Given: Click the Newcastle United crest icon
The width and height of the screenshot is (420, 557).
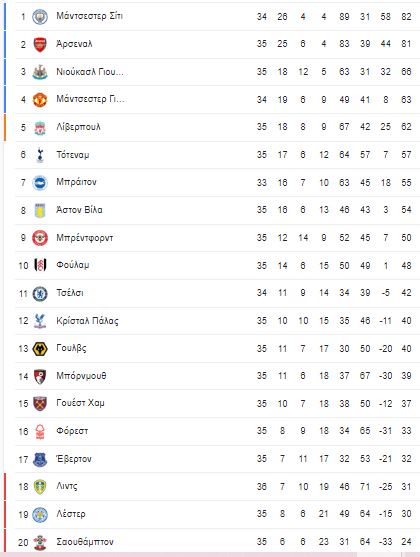Looking at the screenshot, I should [40, 72].
